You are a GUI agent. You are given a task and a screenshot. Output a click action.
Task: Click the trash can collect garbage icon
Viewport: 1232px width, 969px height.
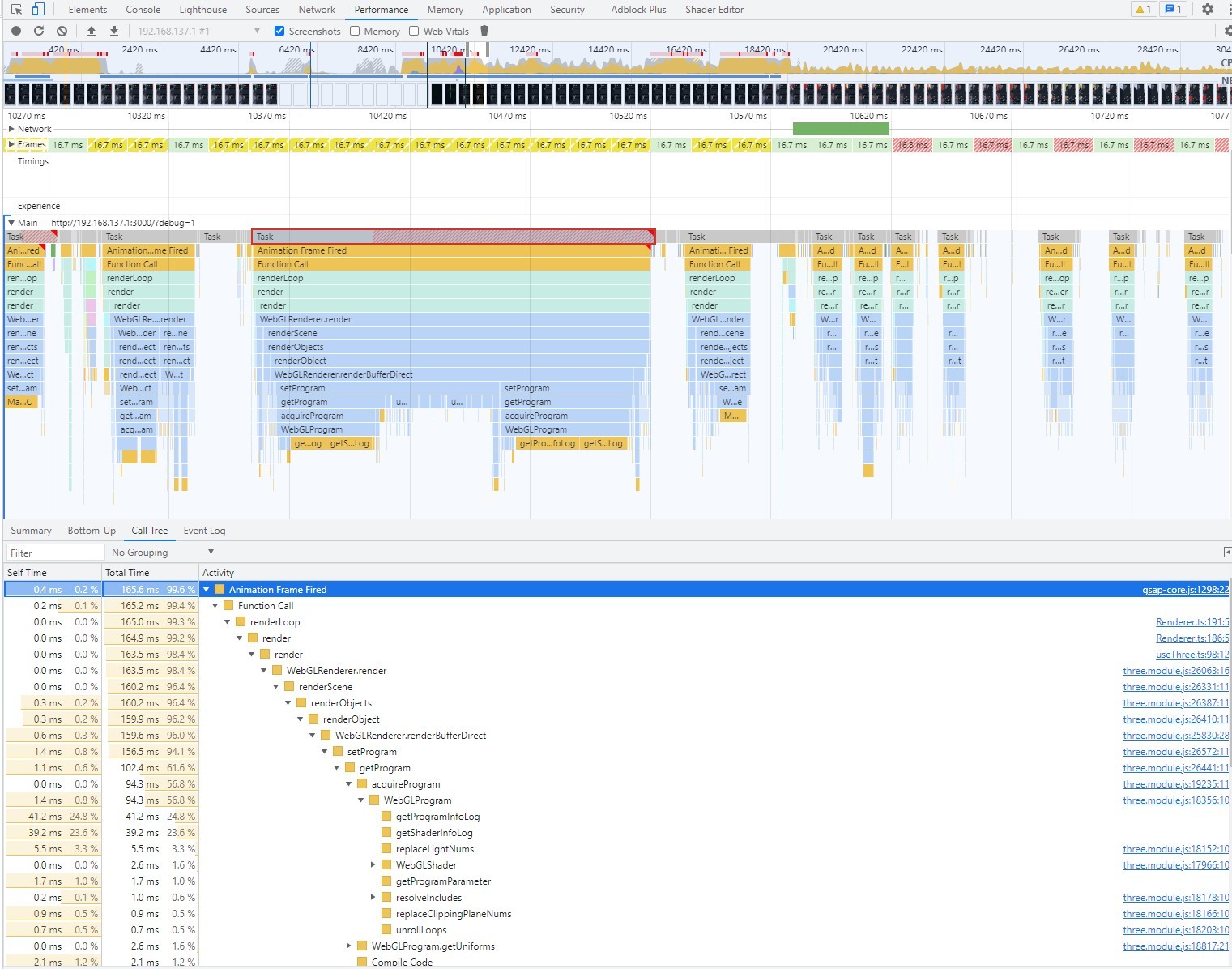click(x=484, y=31)
